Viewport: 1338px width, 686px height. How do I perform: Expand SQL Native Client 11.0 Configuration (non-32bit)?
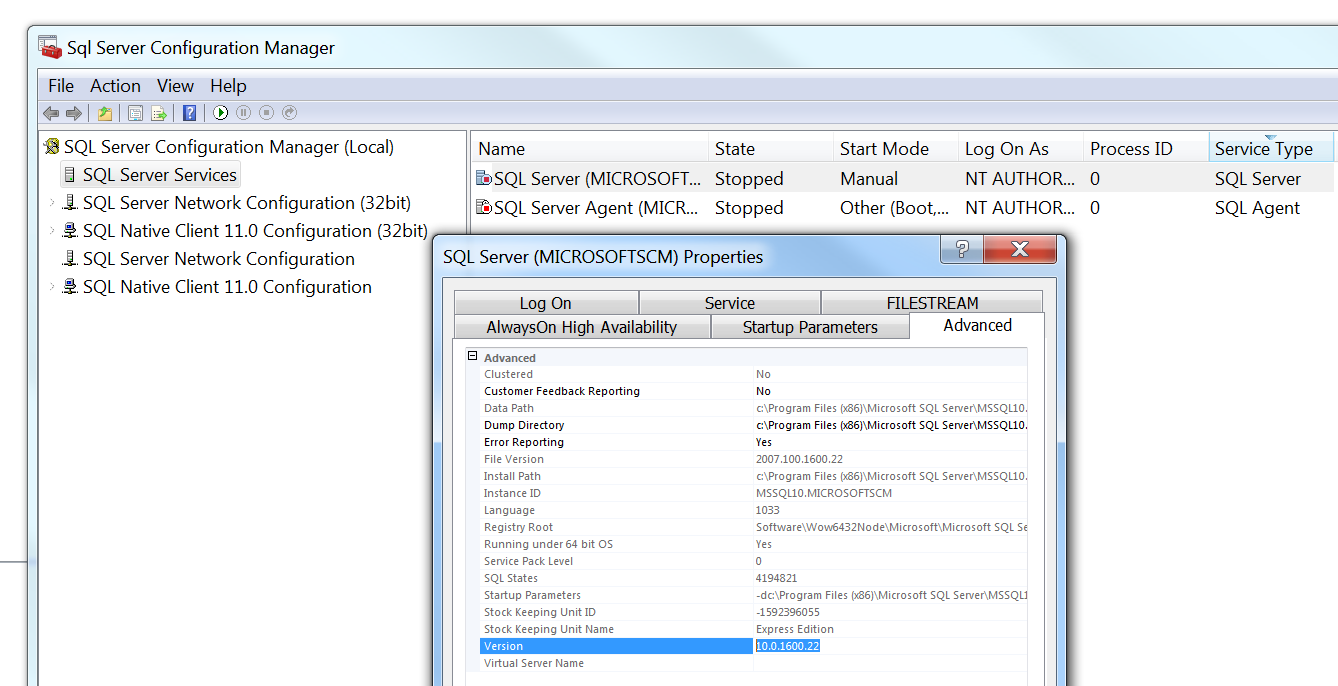click(x=52, y=287)
